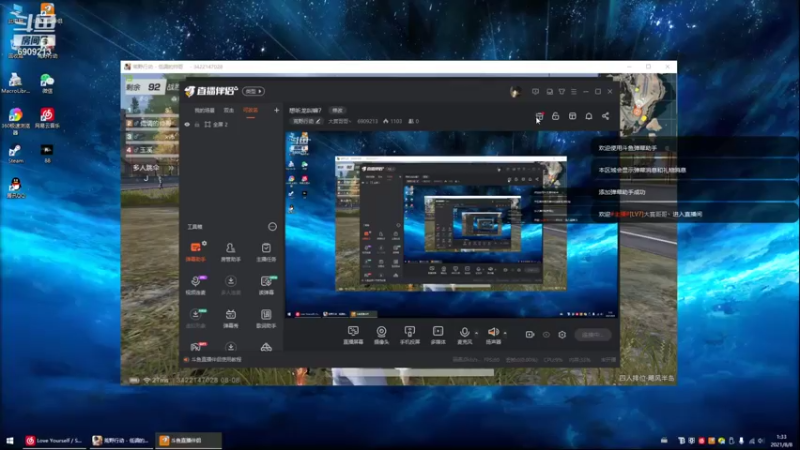Open the layout icon next to lock
Screen dimensions: 800x450
tap(572, 116)
